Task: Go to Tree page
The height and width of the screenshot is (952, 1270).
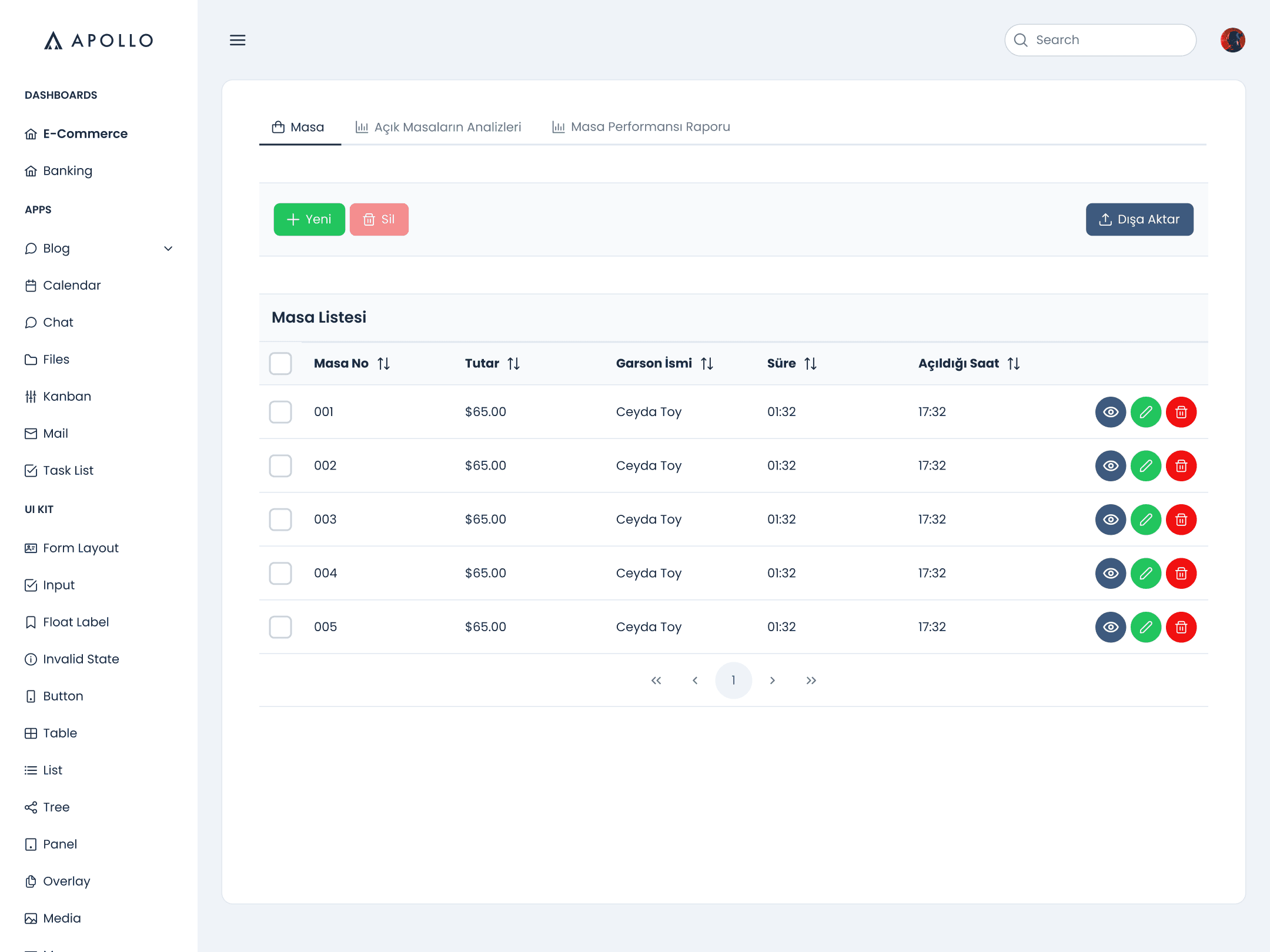Action: point(47,807)
